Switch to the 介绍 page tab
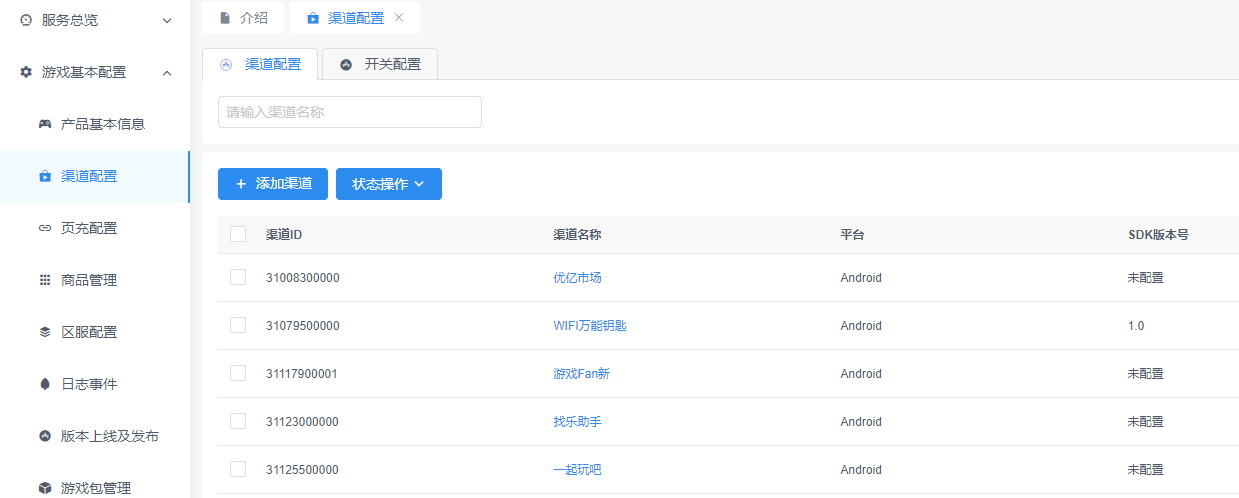The image size is (1239, 498). pos(243,18)
